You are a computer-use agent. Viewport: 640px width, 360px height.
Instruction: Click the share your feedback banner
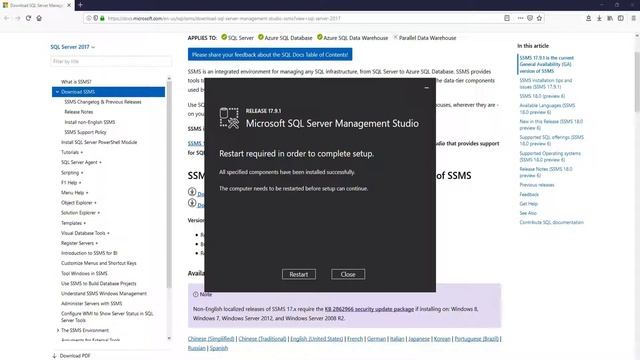pos(270,55)
